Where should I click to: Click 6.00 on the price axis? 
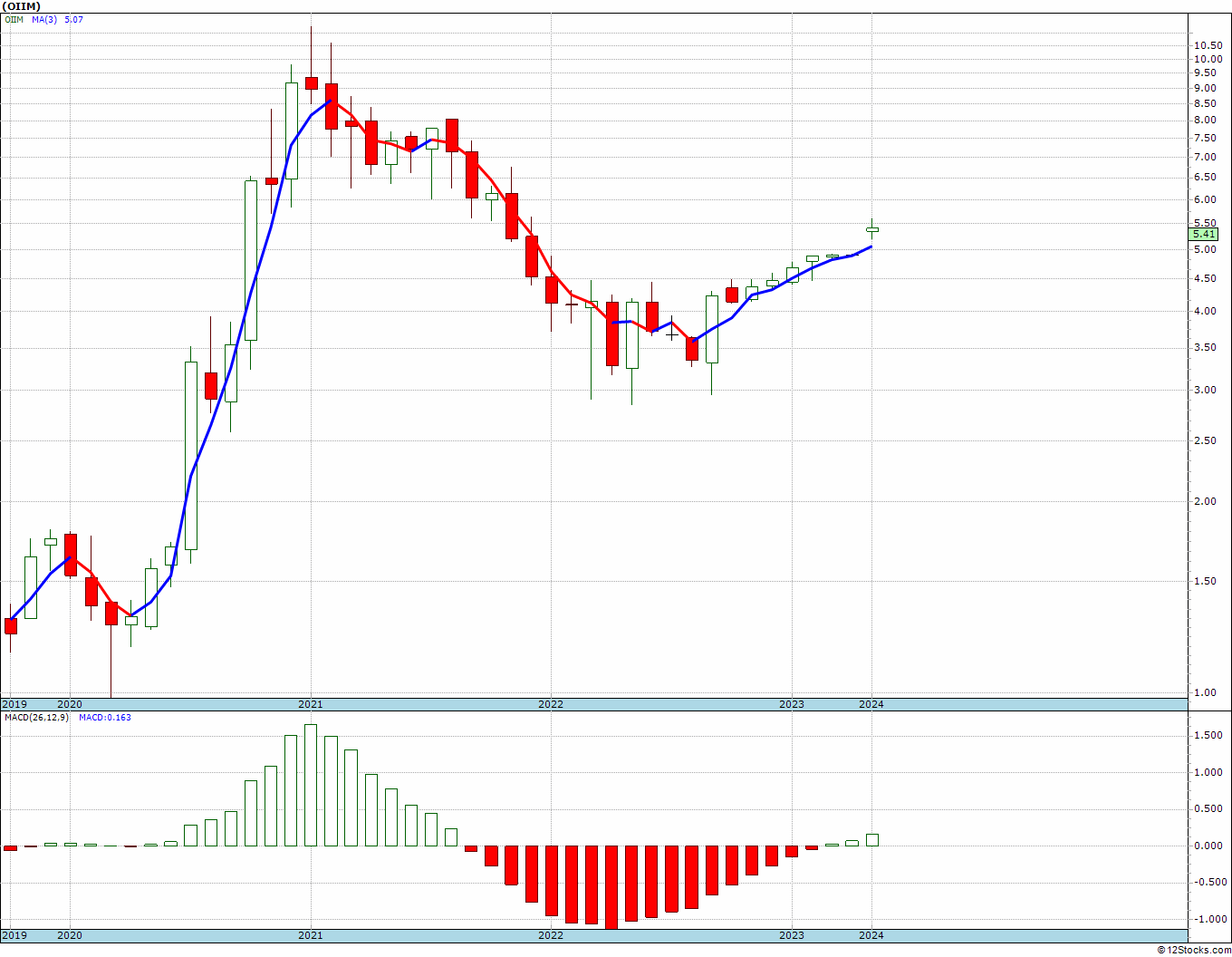[x=1204, y=199]
